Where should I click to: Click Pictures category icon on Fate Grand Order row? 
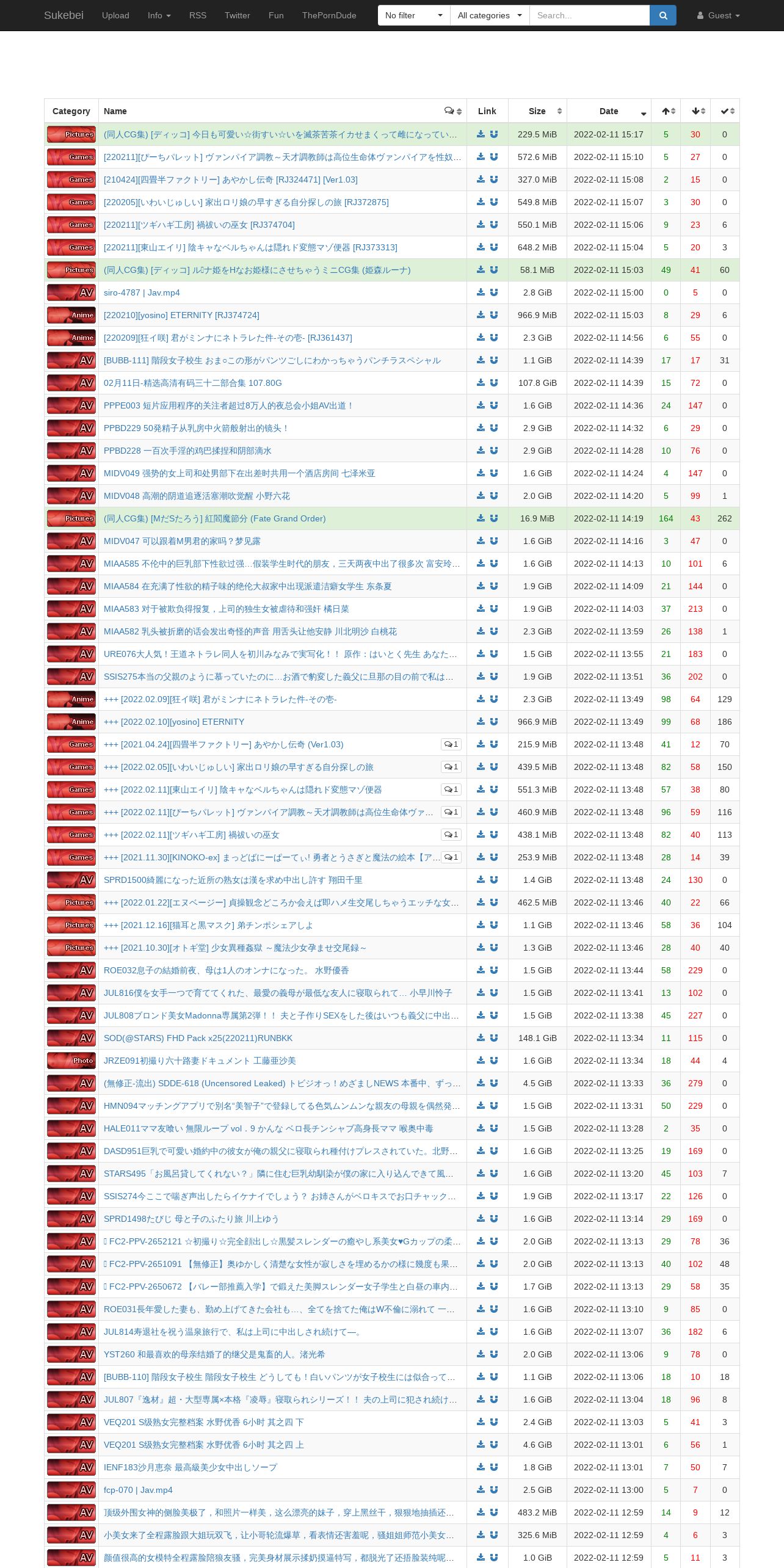pos(71,518)
